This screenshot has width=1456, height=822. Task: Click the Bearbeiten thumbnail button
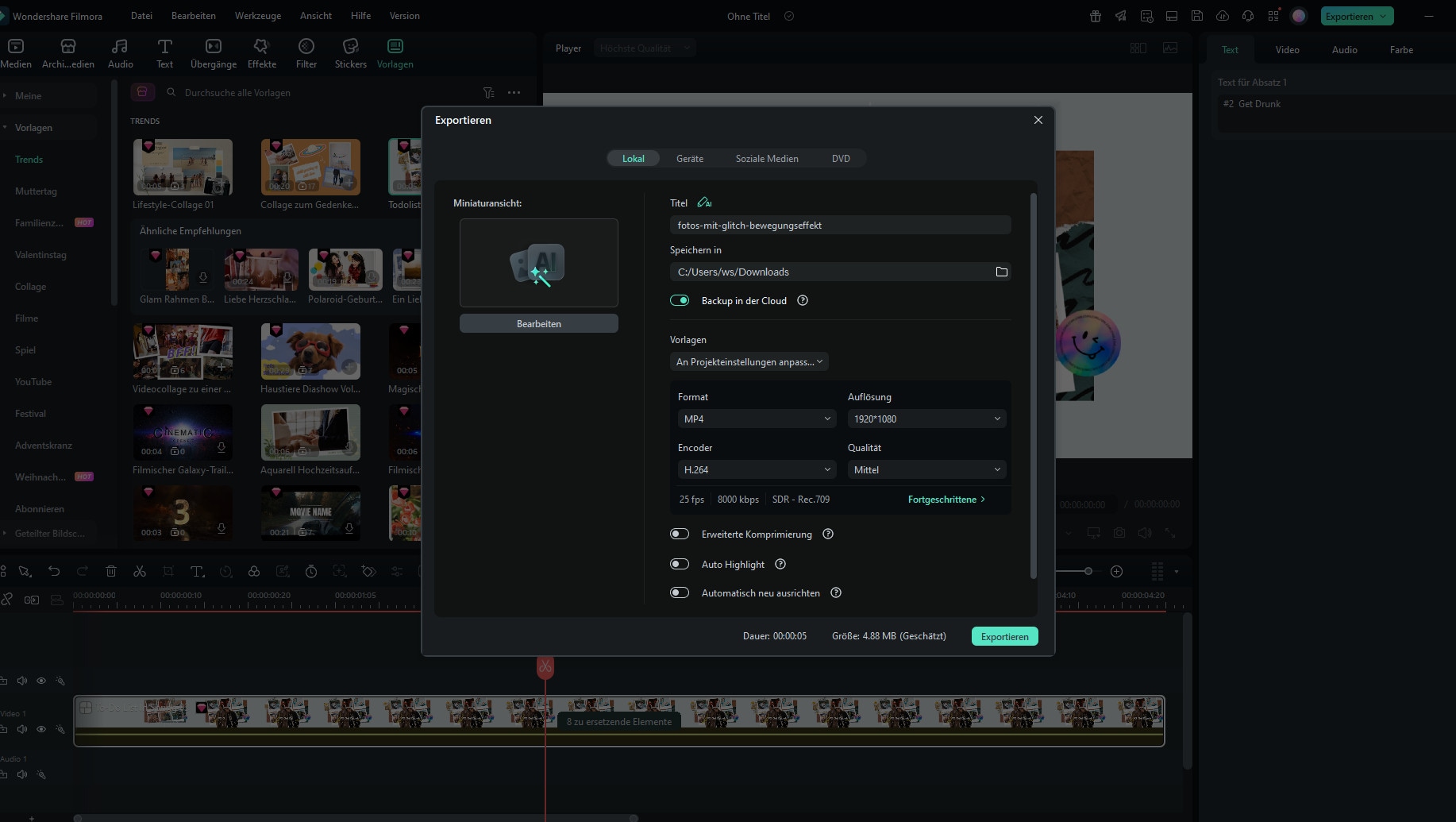pos(538,323)
